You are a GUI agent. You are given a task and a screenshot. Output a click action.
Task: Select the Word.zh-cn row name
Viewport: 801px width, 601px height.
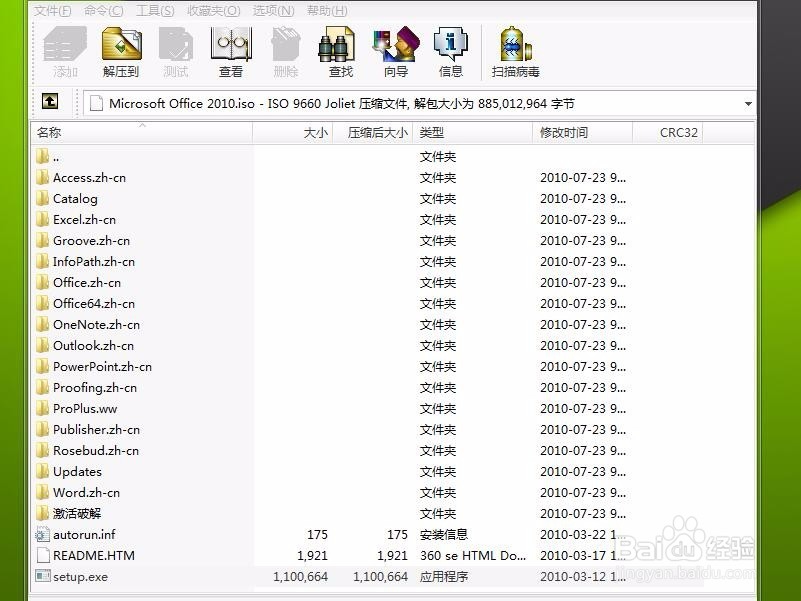[x=86, y=492]
